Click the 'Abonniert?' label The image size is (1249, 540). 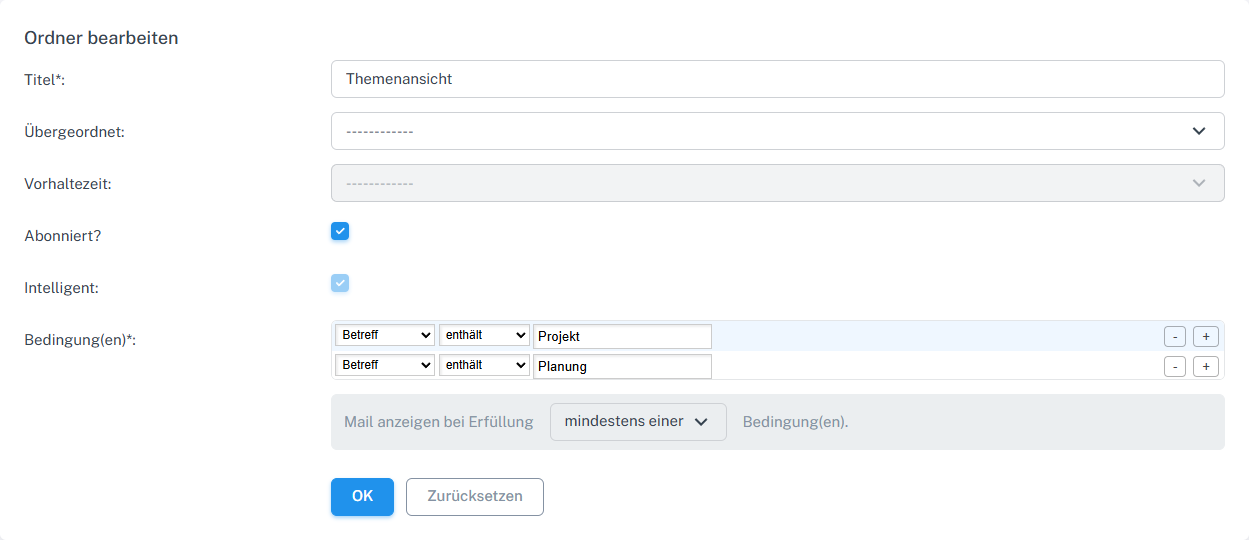coord(63,236)
